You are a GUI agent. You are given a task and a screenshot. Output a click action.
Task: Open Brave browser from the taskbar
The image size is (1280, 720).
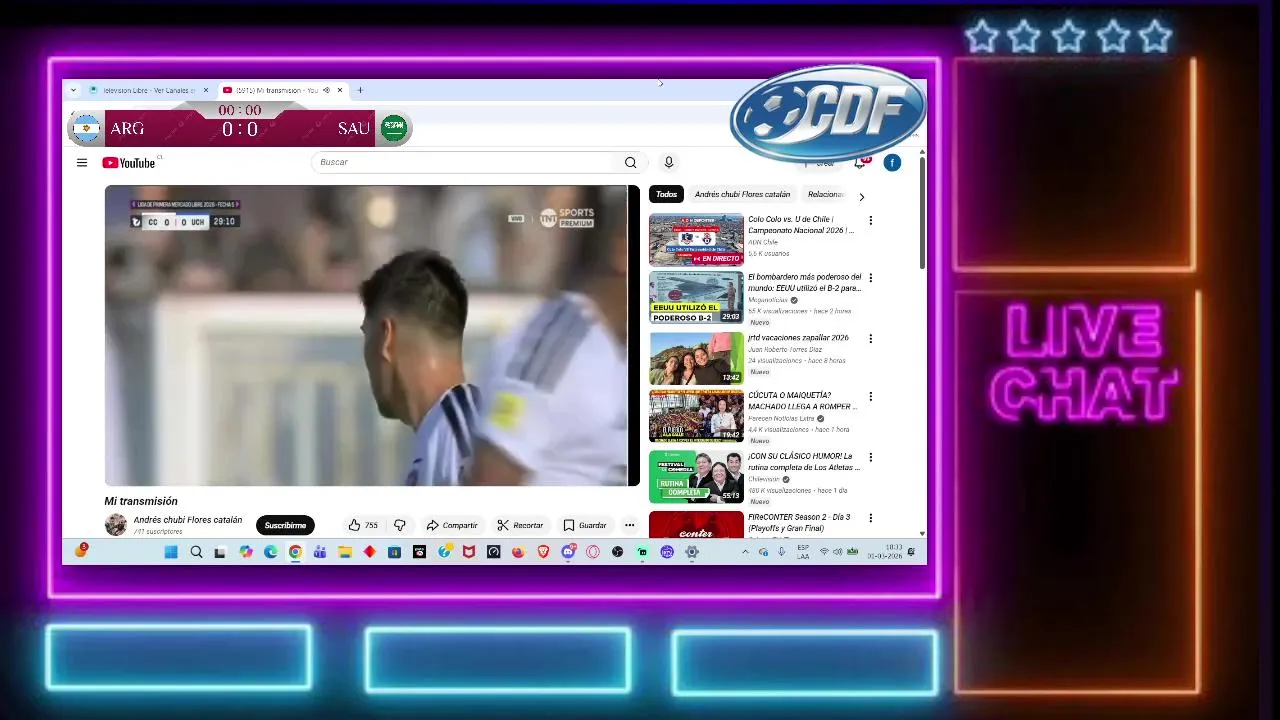[x=544, y=552]
